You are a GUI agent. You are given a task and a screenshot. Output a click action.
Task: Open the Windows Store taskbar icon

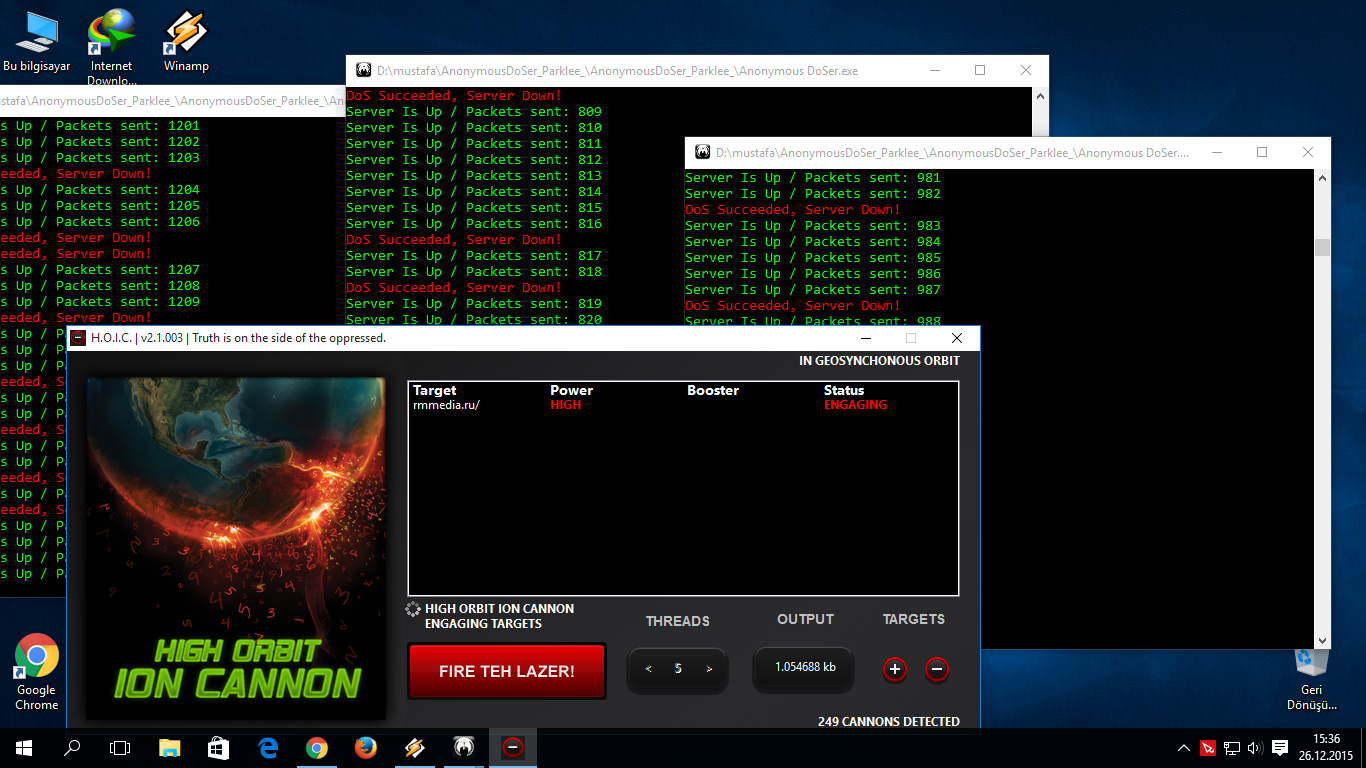[x=219, y=747]
